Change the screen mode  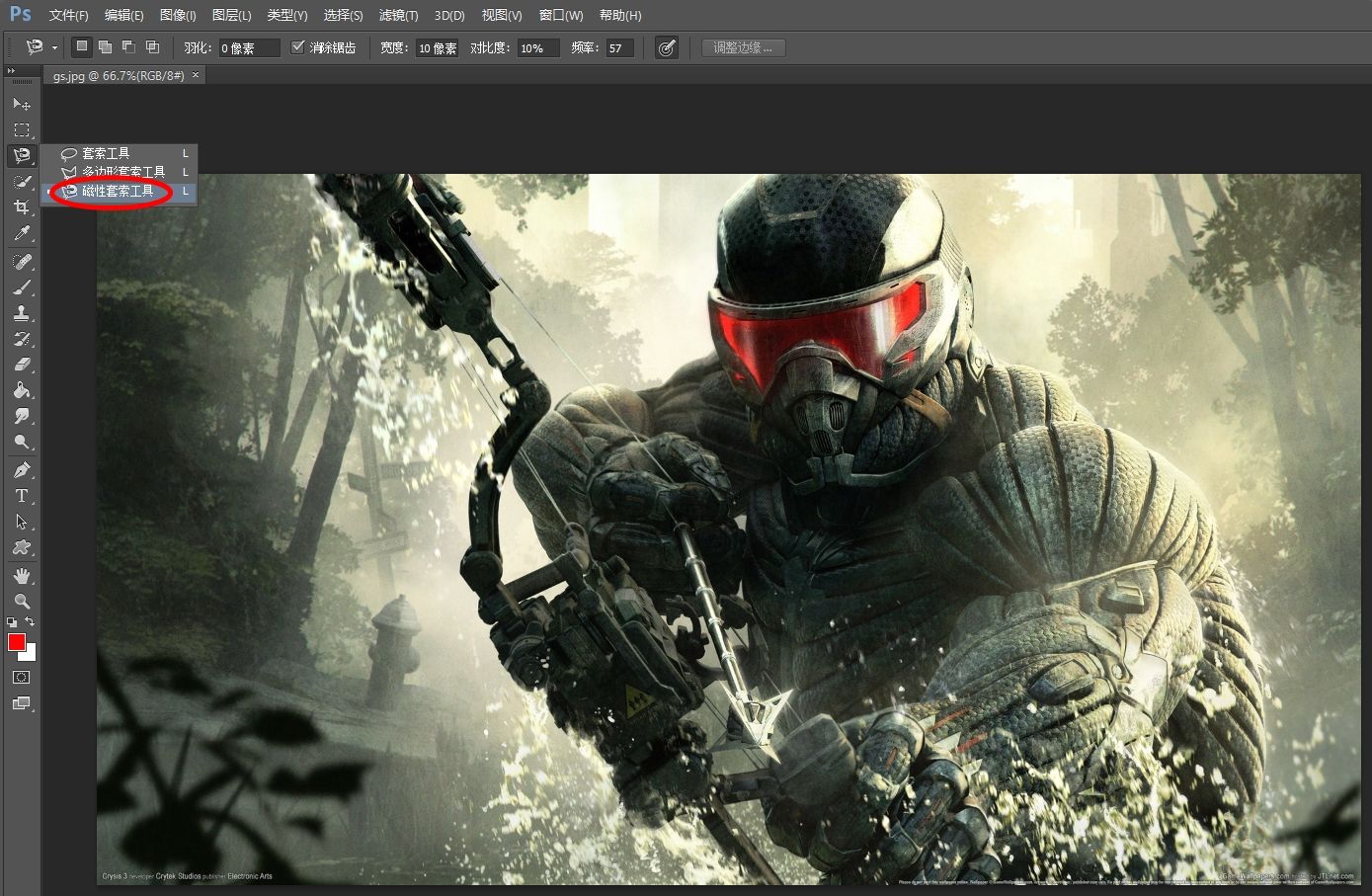point(21,703)
